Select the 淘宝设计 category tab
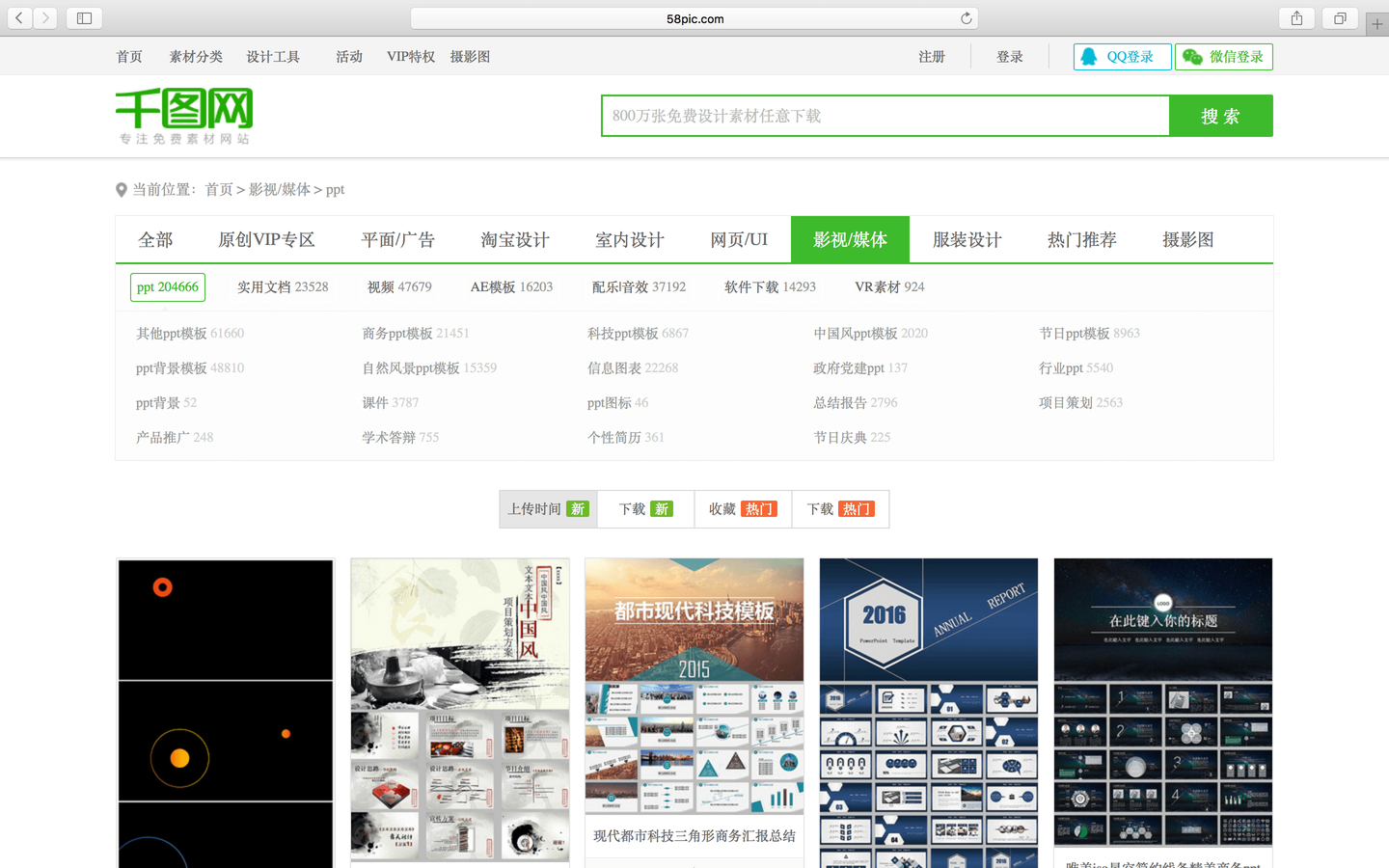The image size is (1389, 868). coord(515,239)
